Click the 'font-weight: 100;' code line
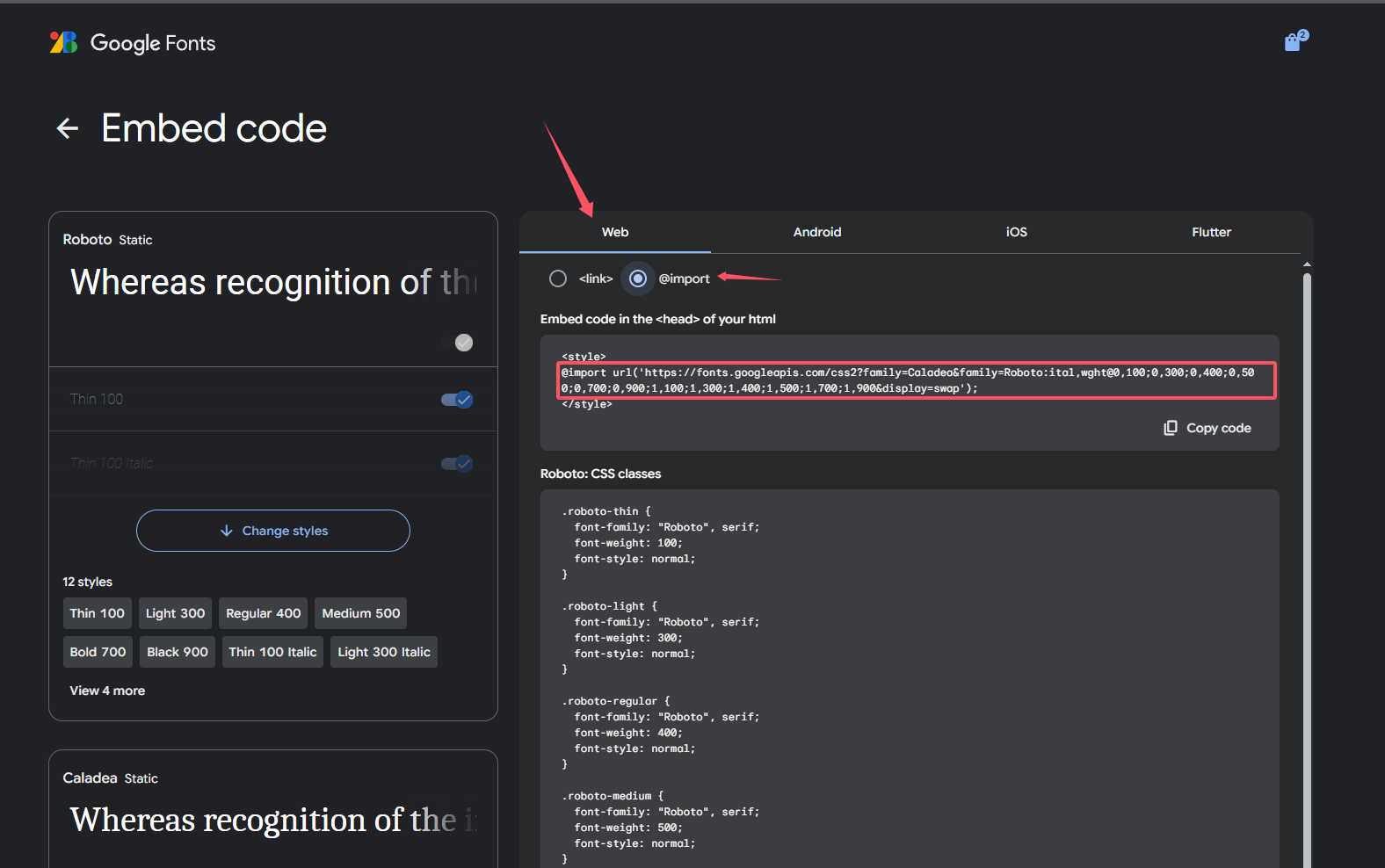Viewport: 1385px width, 868px height. (x=628, y=543)
